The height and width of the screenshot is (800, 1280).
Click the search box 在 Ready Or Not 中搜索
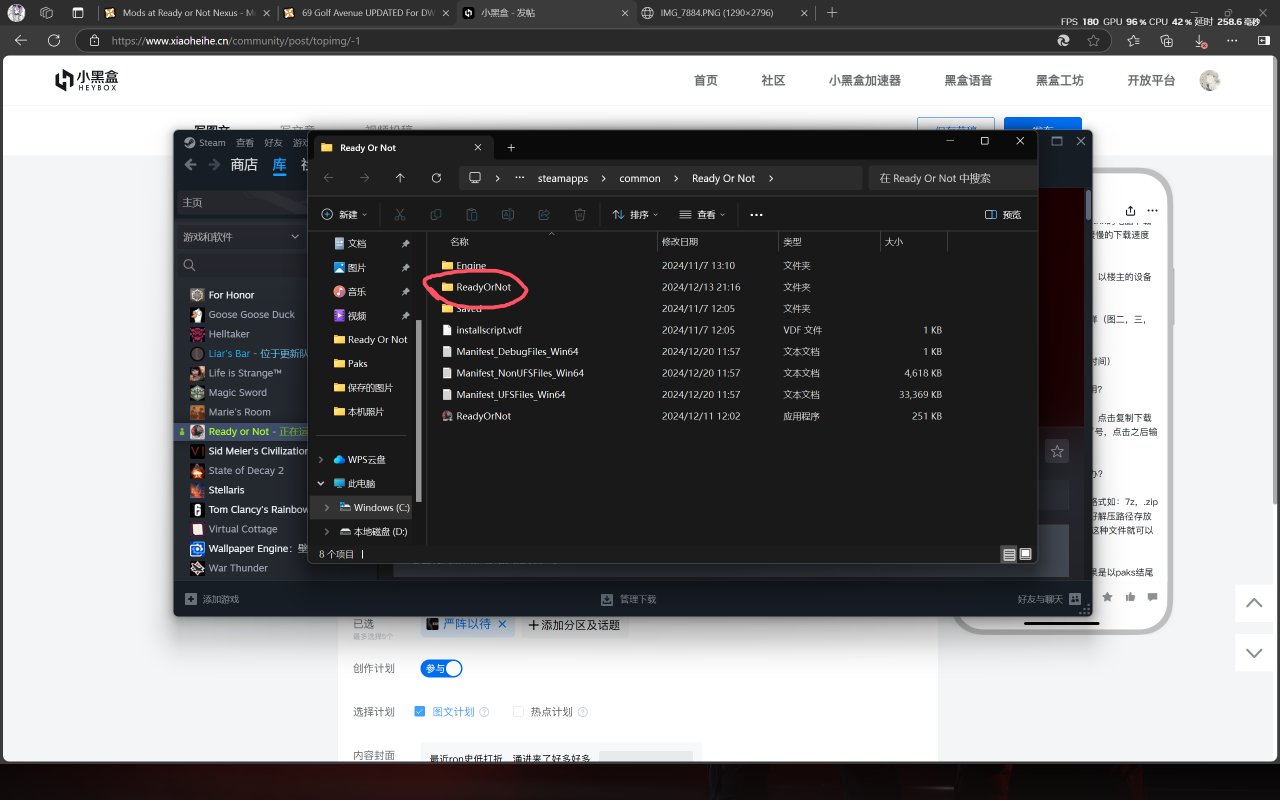[950, 178]
